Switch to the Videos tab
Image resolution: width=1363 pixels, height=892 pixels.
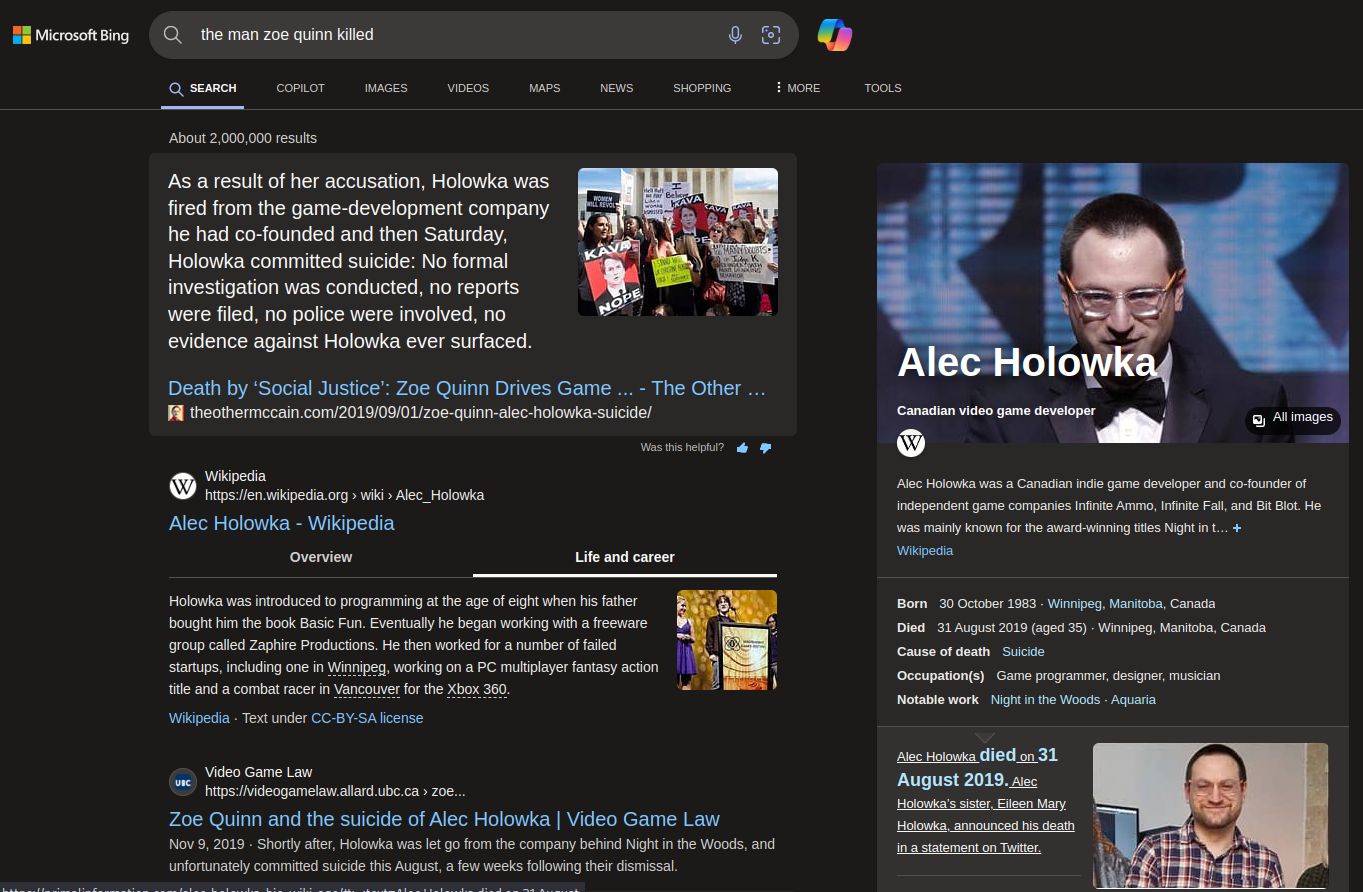point(468,88)
